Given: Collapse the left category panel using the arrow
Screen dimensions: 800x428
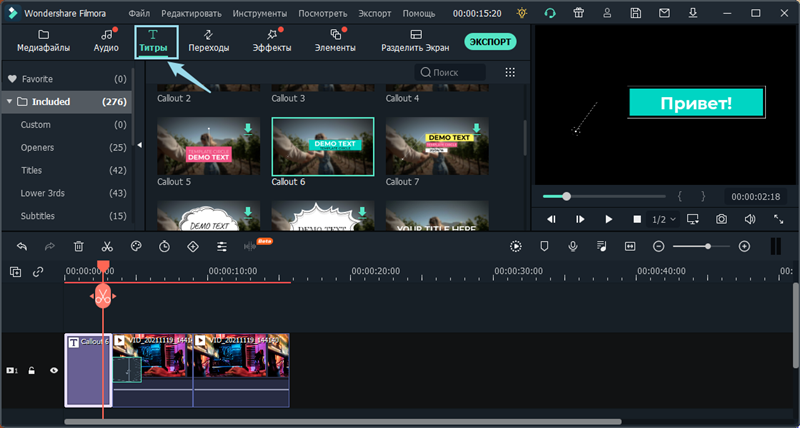Looking at the screenshot, I should [139, 146].
